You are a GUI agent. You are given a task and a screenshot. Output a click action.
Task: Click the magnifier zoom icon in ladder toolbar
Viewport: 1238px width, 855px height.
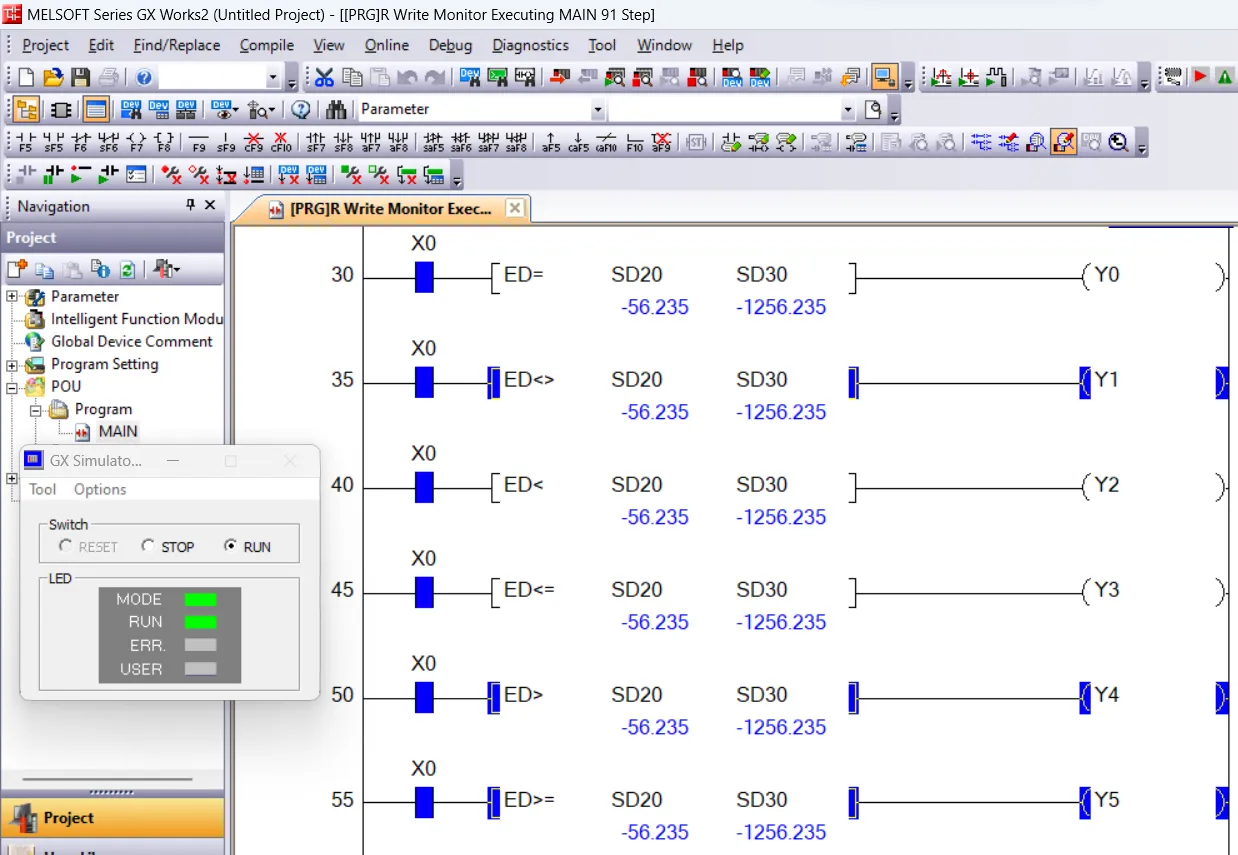pos(1119,142)
